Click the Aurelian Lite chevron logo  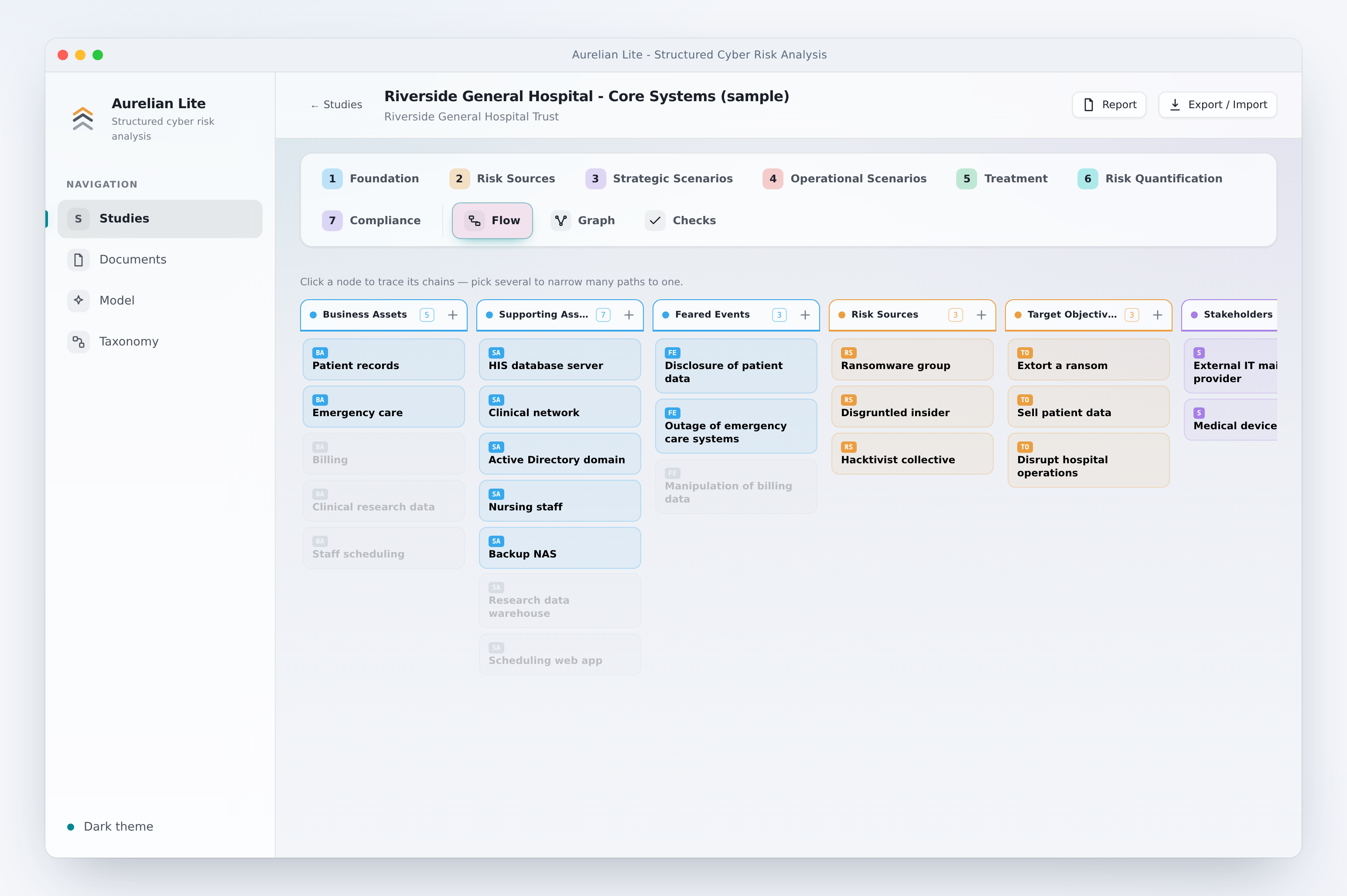coord(83,118)
